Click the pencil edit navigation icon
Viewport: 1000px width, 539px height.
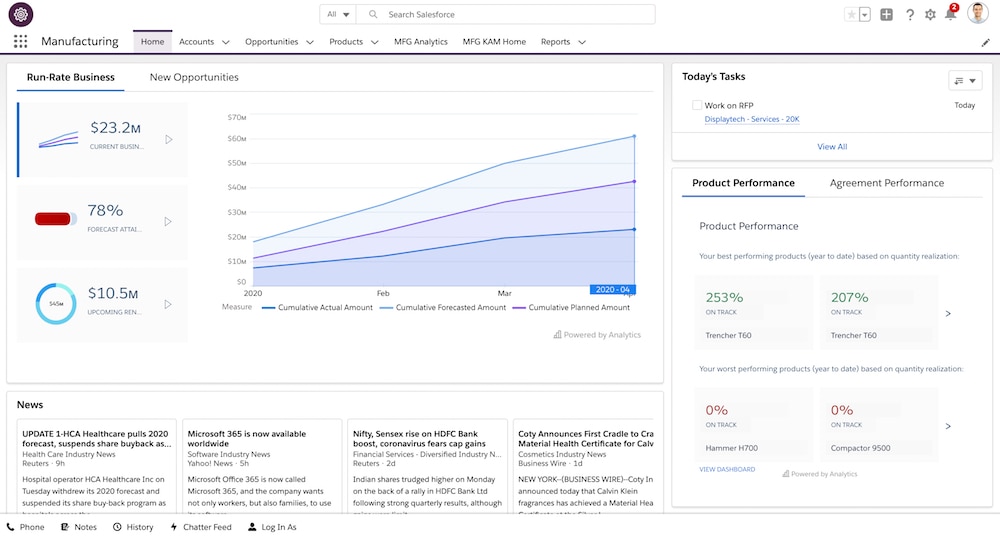coord(985,43)
